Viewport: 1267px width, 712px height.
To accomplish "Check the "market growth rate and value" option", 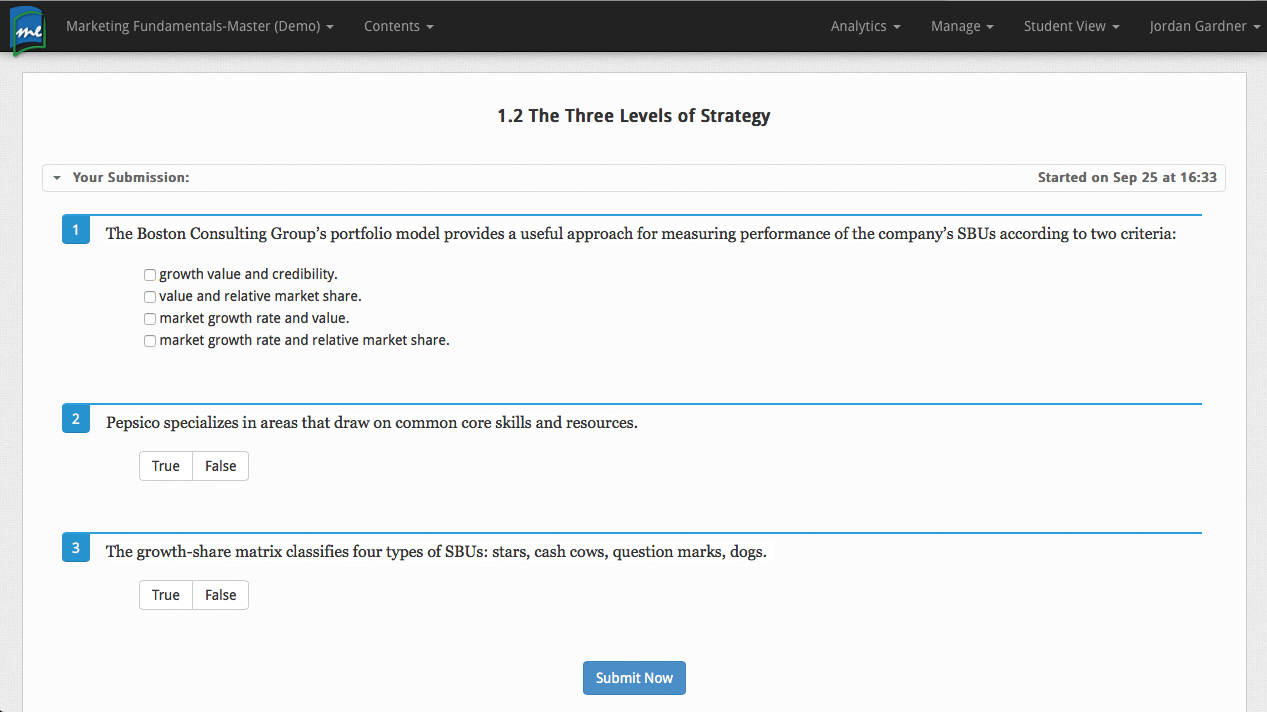I will (x=149, y=318).
